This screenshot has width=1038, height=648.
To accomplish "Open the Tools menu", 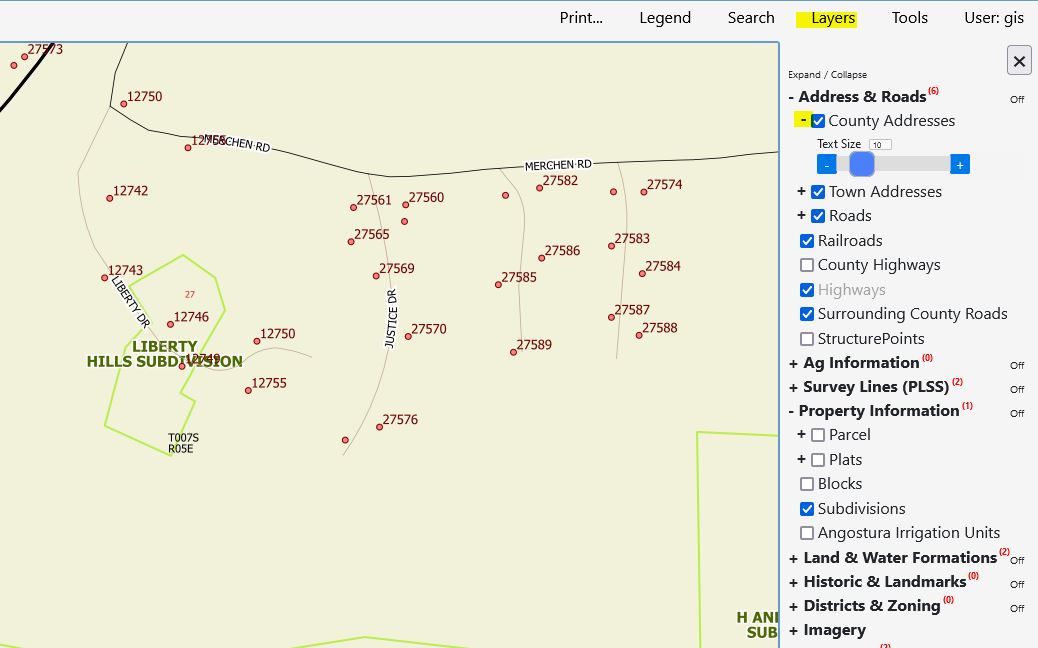I will coord(909,18).
